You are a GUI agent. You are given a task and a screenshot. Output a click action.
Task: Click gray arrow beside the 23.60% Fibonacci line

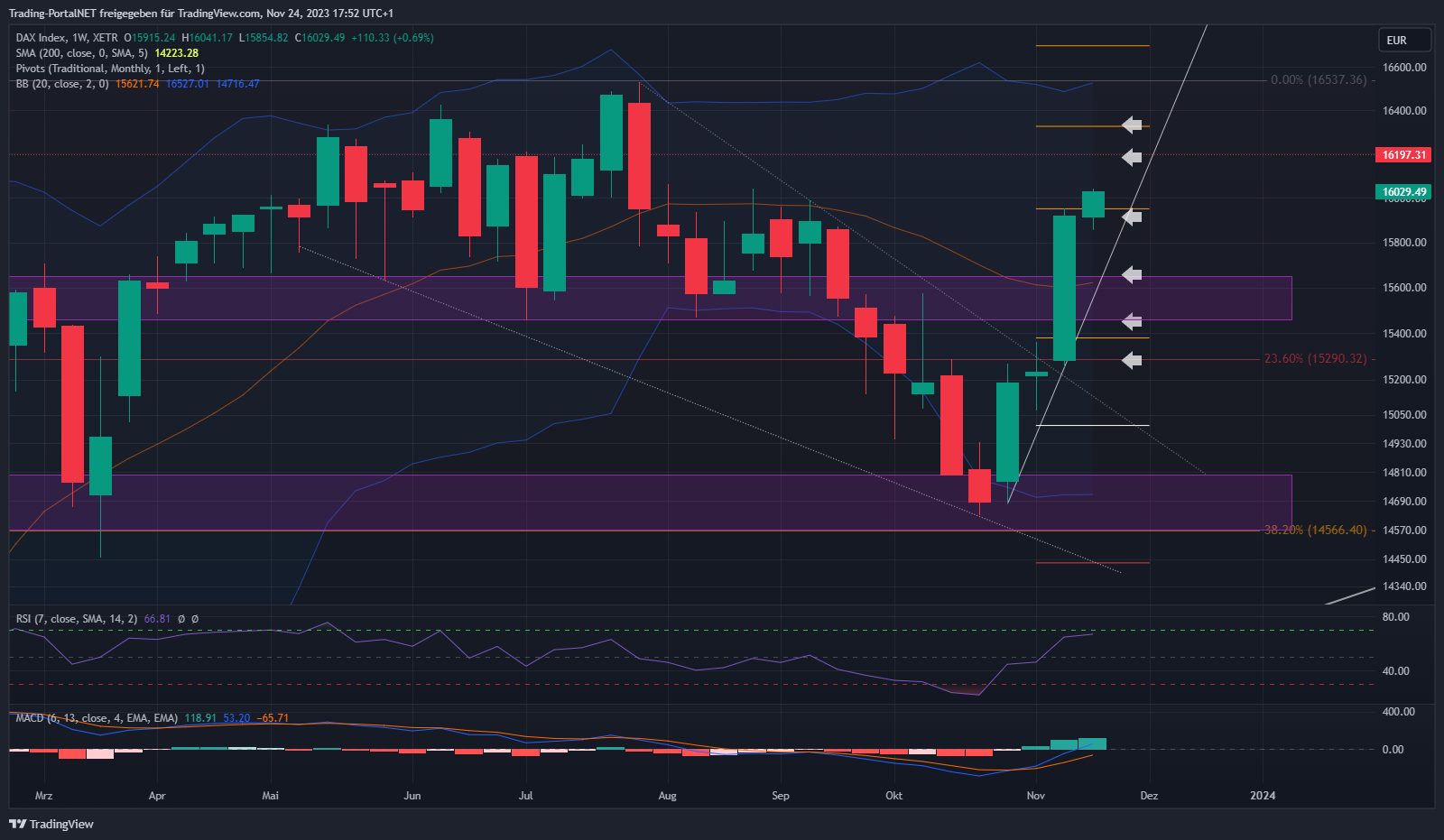click(1132, 360)
